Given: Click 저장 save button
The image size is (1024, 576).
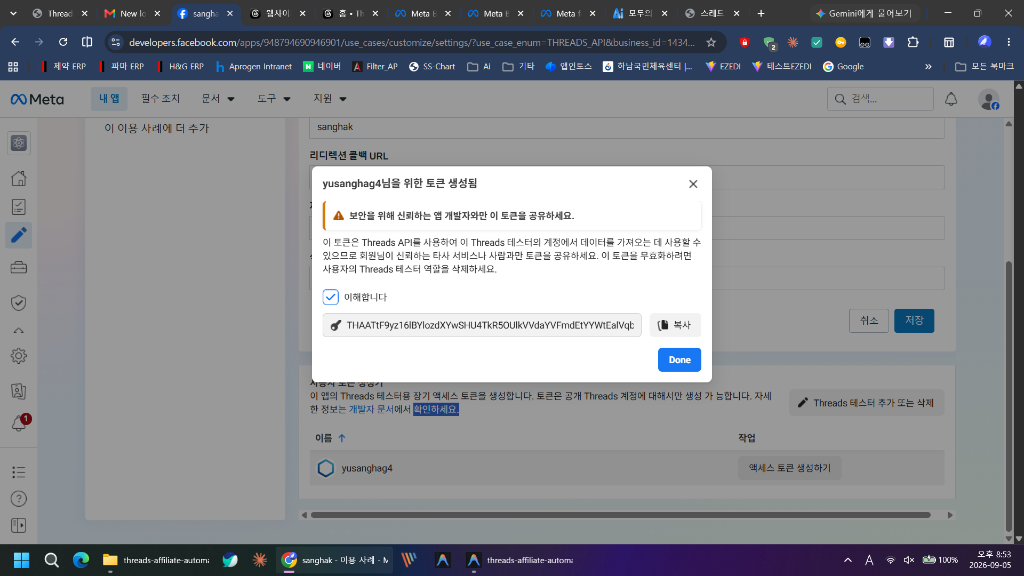Looking at the screenshot, I should point(914,321).
